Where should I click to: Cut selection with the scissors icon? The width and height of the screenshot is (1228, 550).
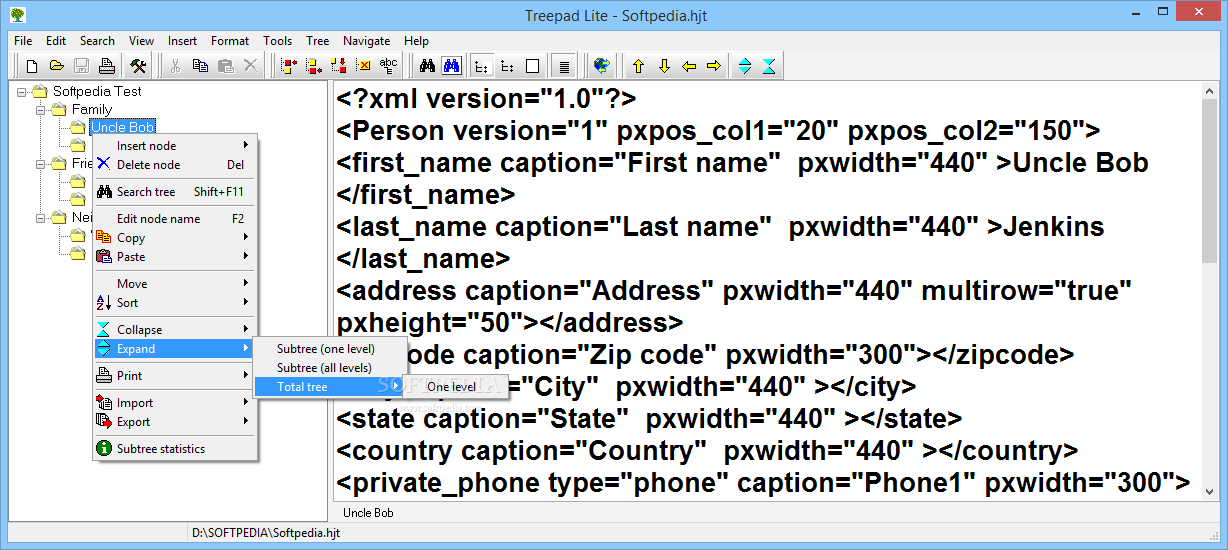pos(175,66)
